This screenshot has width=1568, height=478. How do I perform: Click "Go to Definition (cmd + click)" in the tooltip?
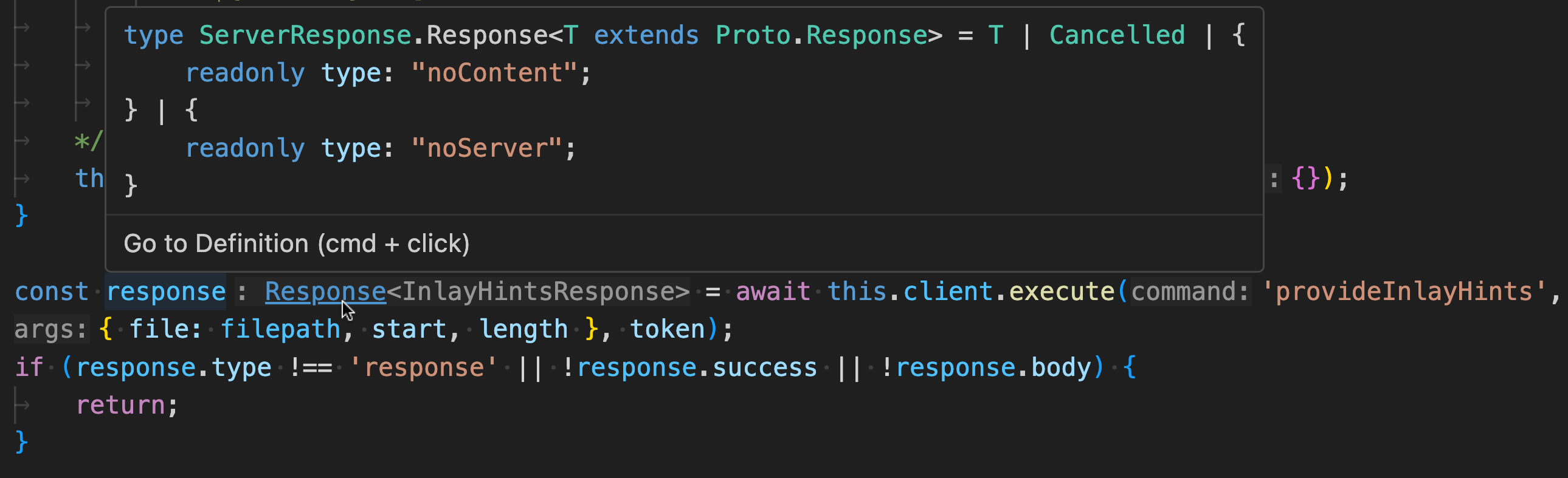(x=297, y=243)
